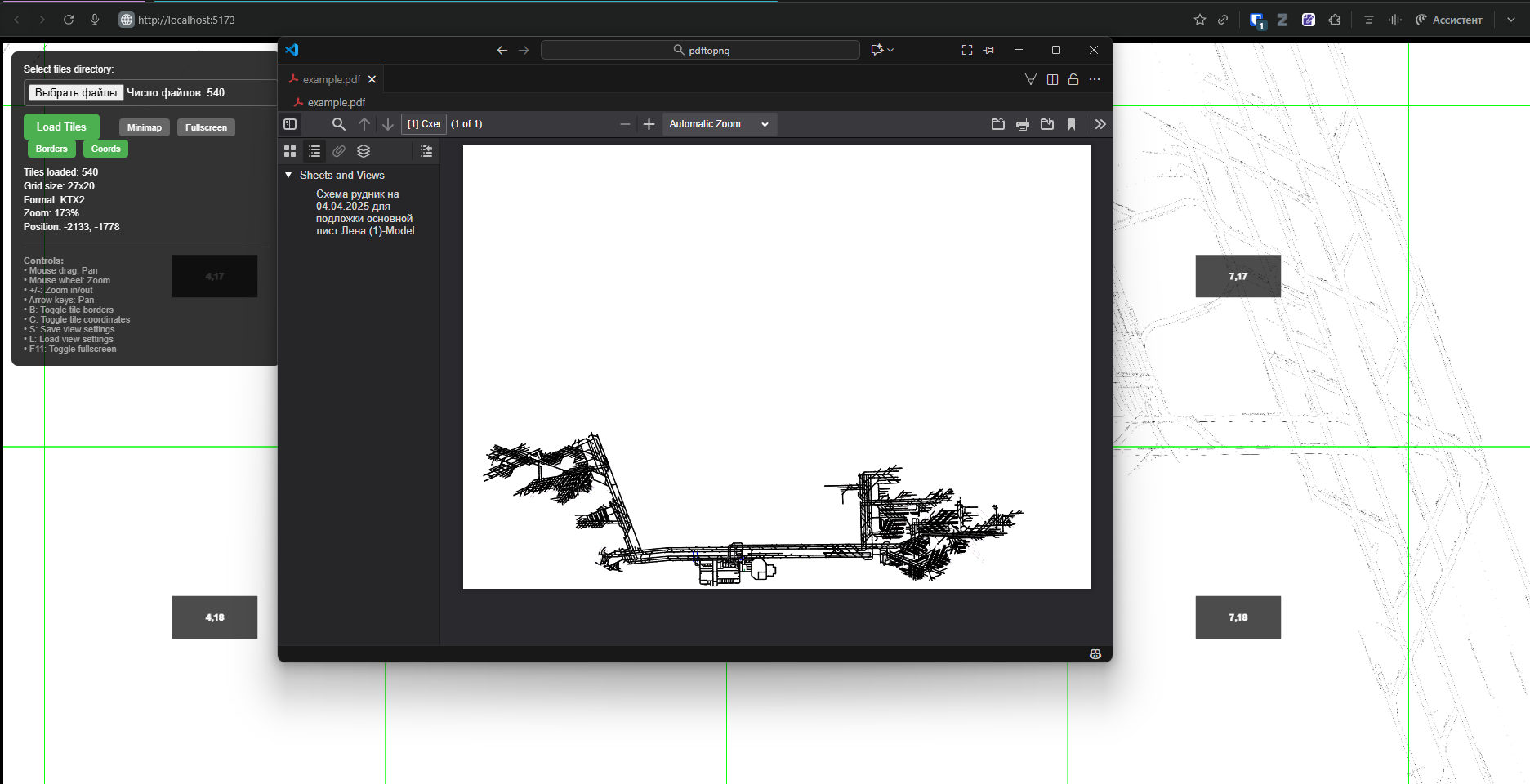This screenshot has height=784, width=1530.
Task: Toggle the Coords button in tile viewer
Action: coord(105,149)
